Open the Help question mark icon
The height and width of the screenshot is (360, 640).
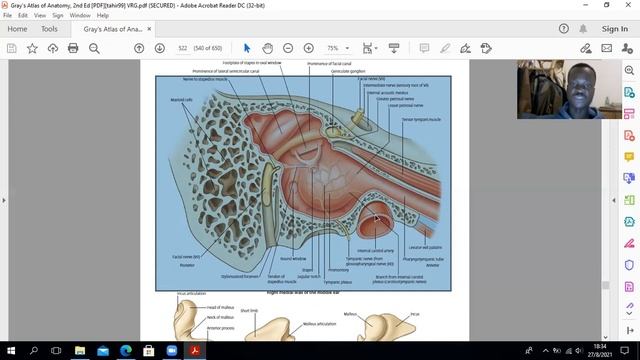tap(563, 29)
